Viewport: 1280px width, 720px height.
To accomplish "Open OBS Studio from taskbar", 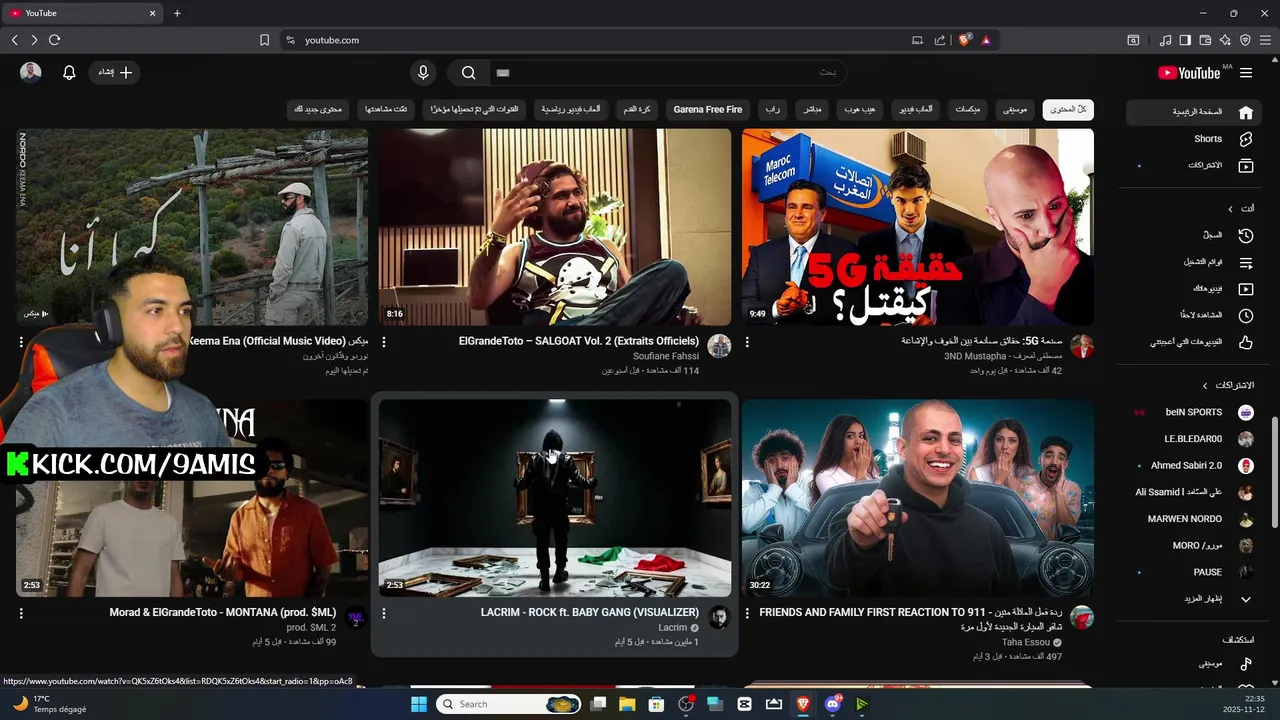I will point(686,704).
